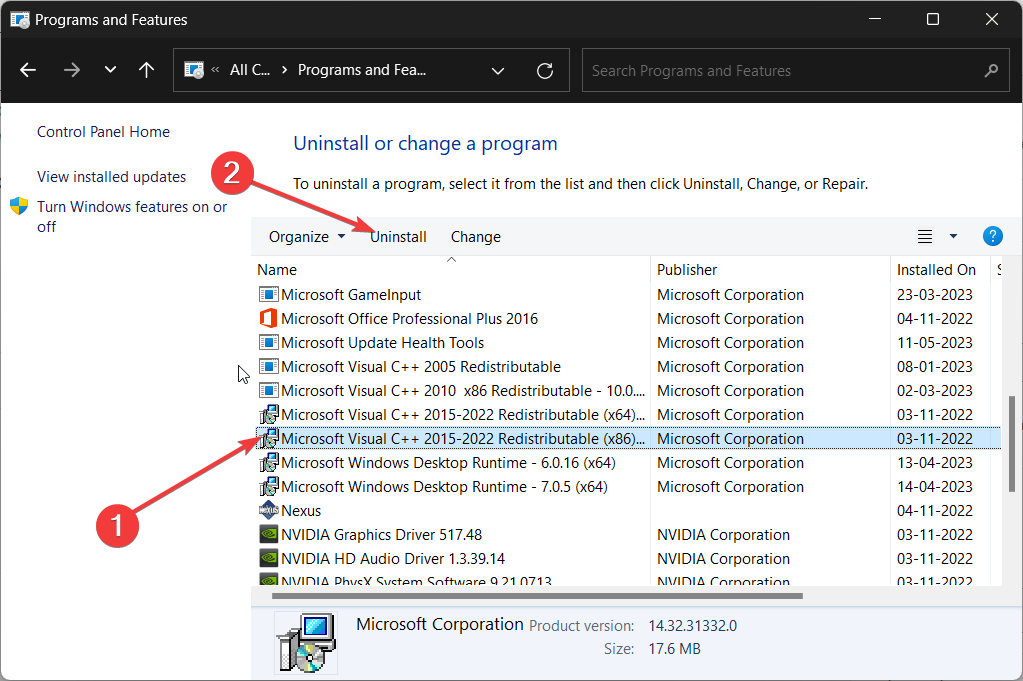Image resolution: width=1023 pixels, height=681 pixels.
Task: Click the search magnifier icon
Action: tap(991, 71)
